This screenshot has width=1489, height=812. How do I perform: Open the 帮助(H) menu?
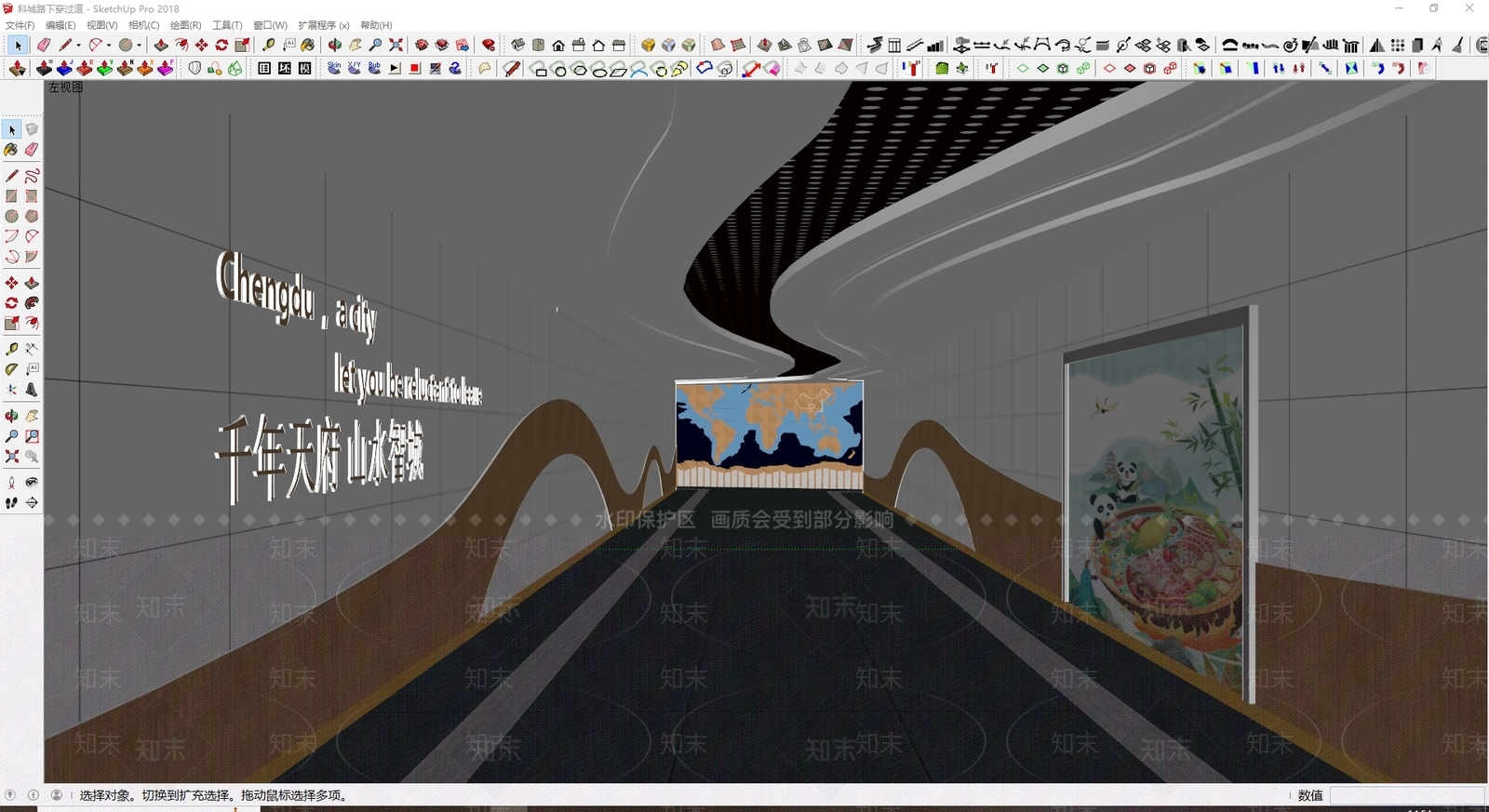(376, 25)
